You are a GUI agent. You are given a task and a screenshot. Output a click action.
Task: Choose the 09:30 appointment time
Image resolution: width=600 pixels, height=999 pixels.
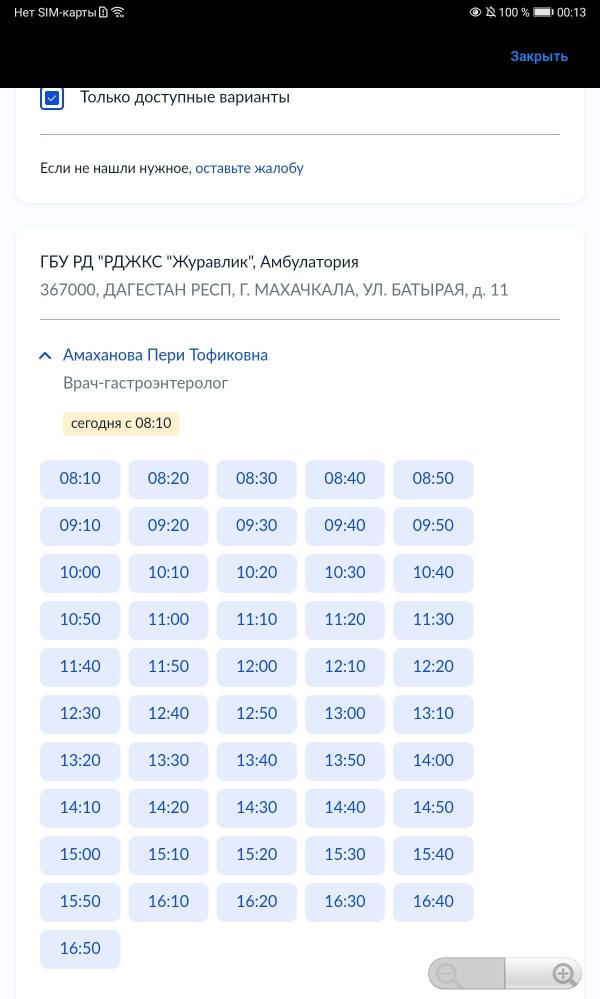[256, 525]
